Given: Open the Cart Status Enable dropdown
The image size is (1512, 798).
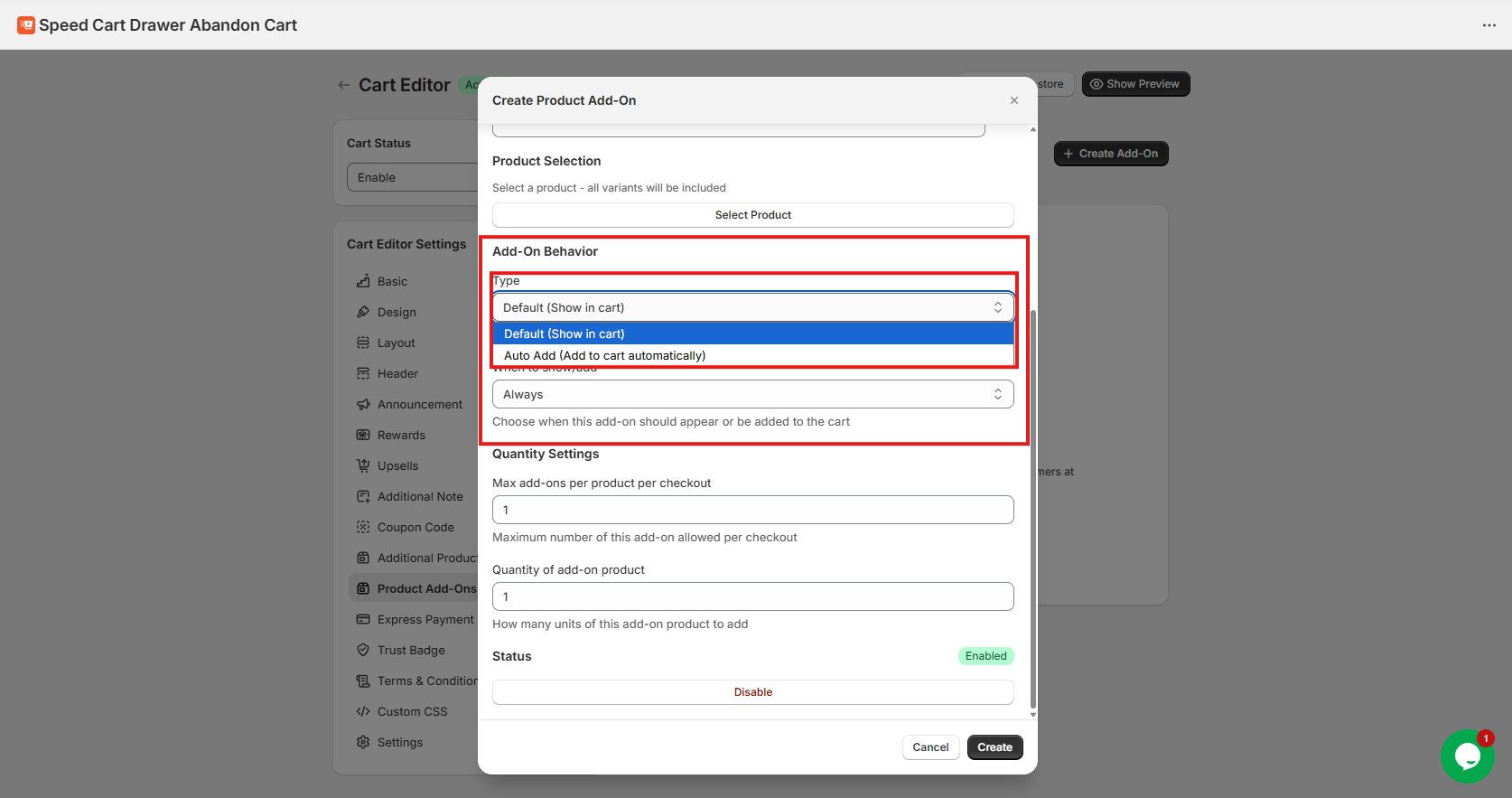Looking at the screenshot, I should click(x=412, y=177).
